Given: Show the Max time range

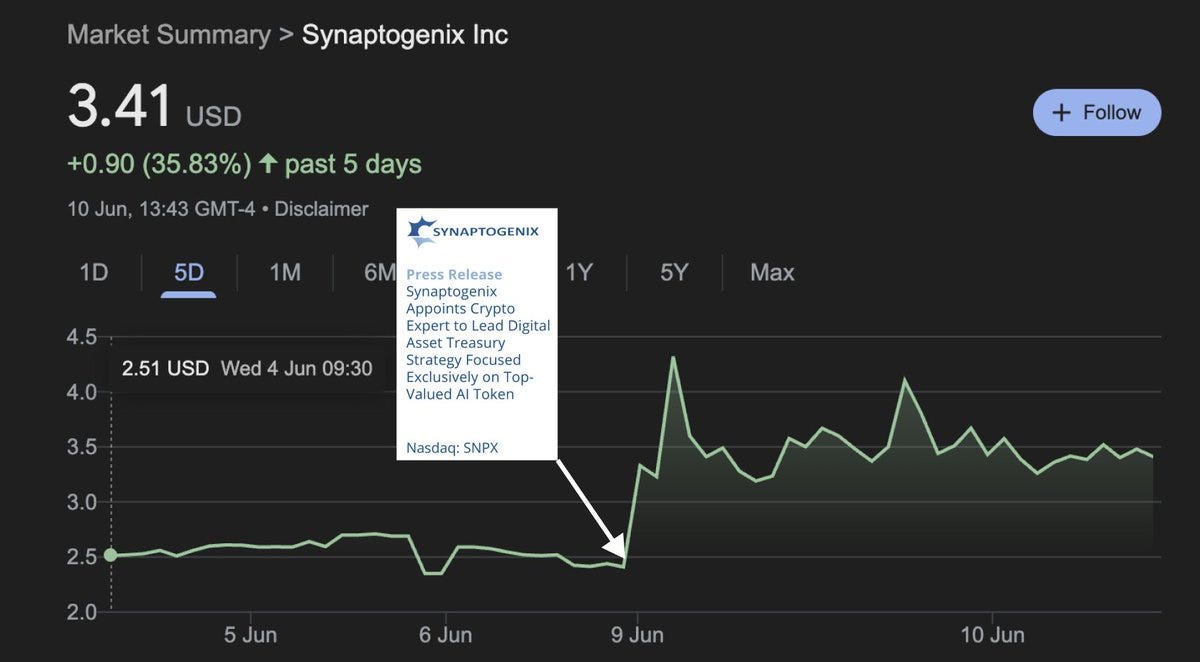Looking at the screenshot, I should tap(772, 272).
